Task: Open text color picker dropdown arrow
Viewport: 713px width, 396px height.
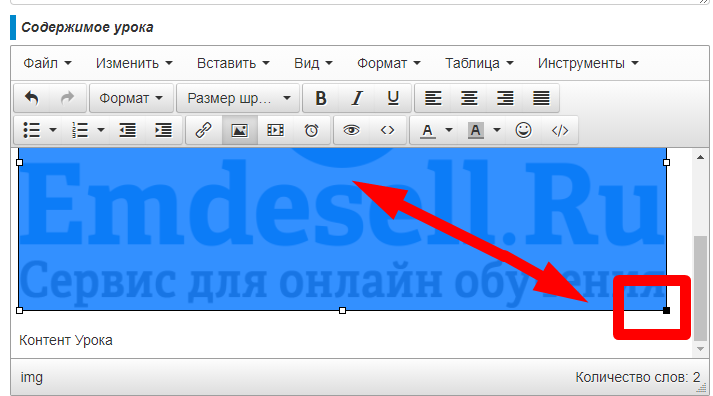Action: tap(449, 130)
